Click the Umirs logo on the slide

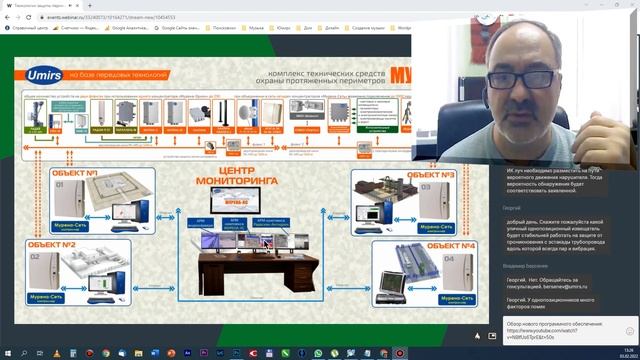click(x=44, y=75)
